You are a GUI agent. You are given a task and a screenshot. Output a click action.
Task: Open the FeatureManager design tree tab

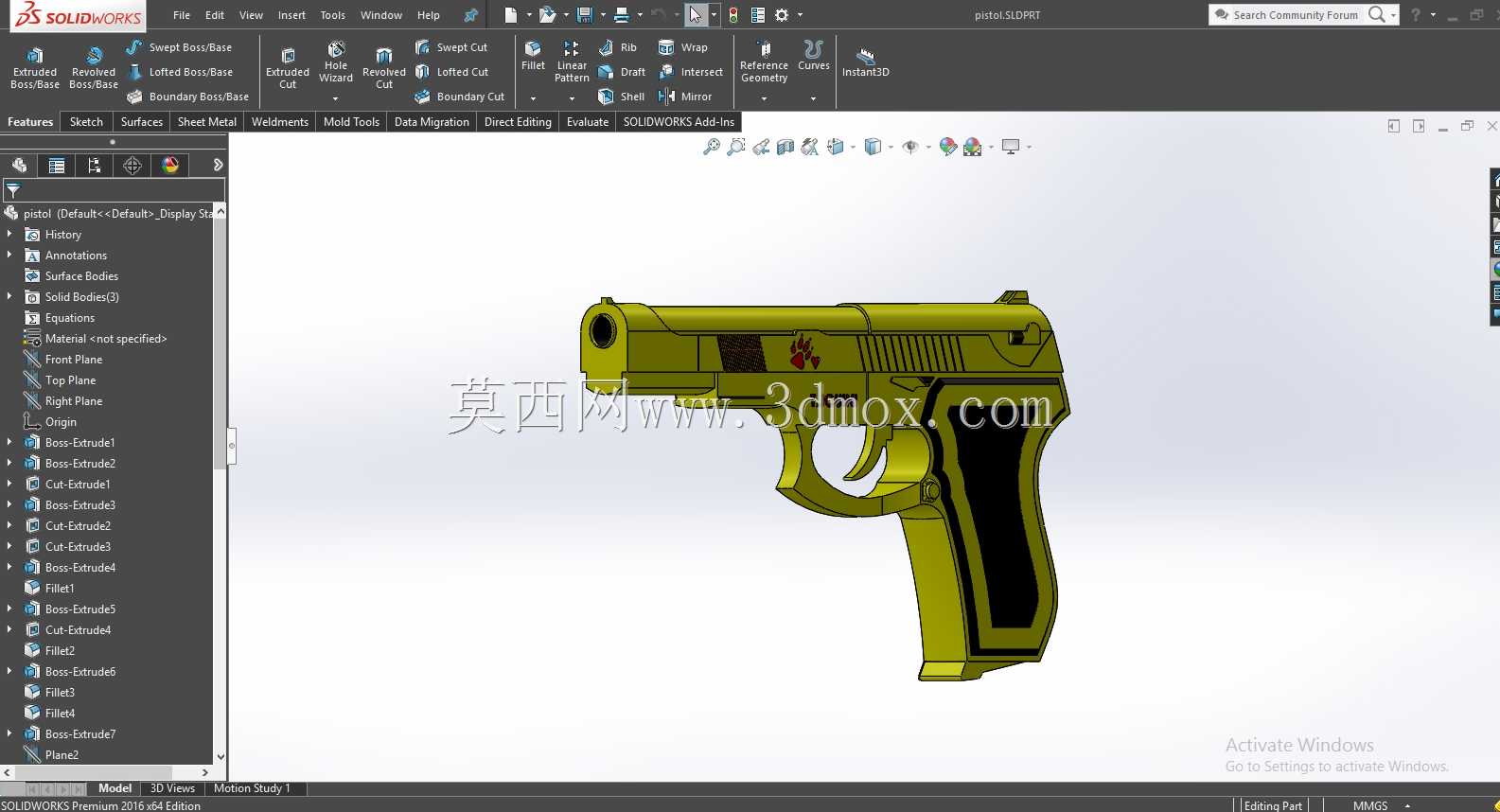click(x=19, y=166)
